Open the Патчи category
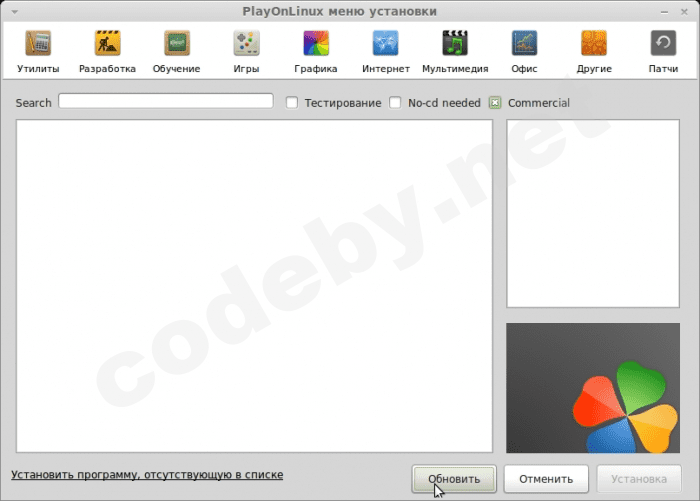The height and width of the screenshot is (501, 700). coord(663,51)
